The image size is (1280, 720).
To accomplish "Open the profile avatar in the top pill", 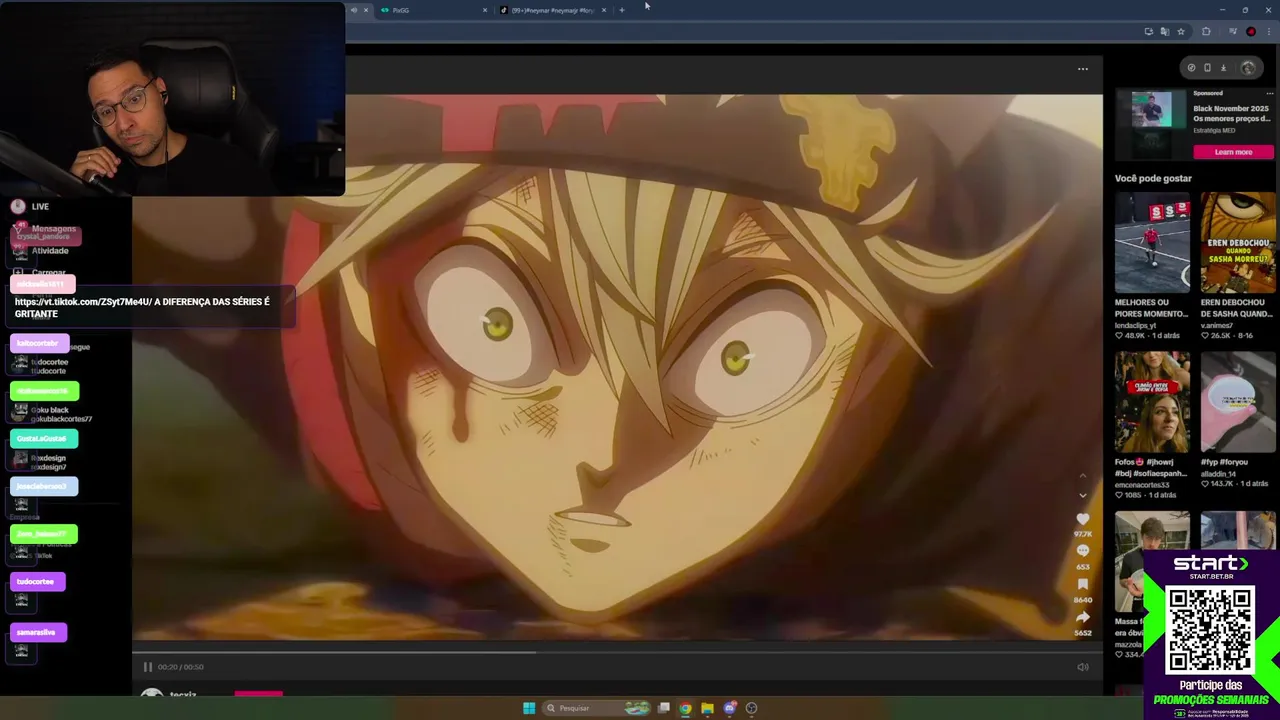I will pos(1248,68).
